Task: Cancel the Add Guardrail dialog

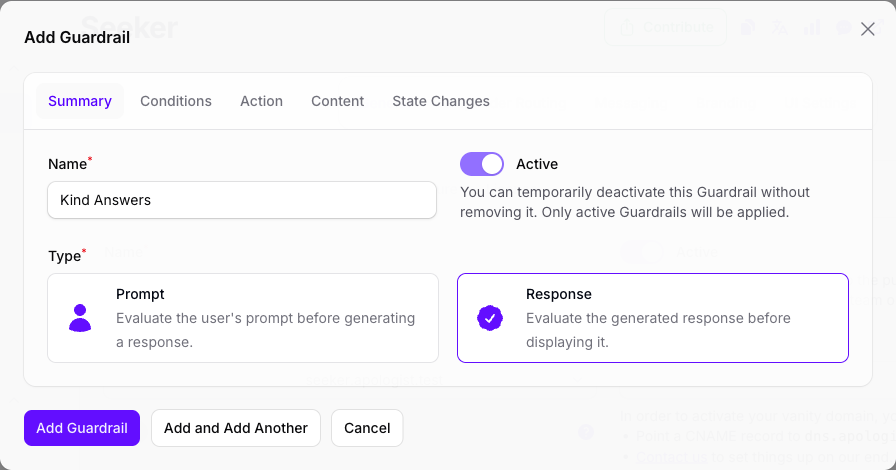Action: click(x=367, y=428)
